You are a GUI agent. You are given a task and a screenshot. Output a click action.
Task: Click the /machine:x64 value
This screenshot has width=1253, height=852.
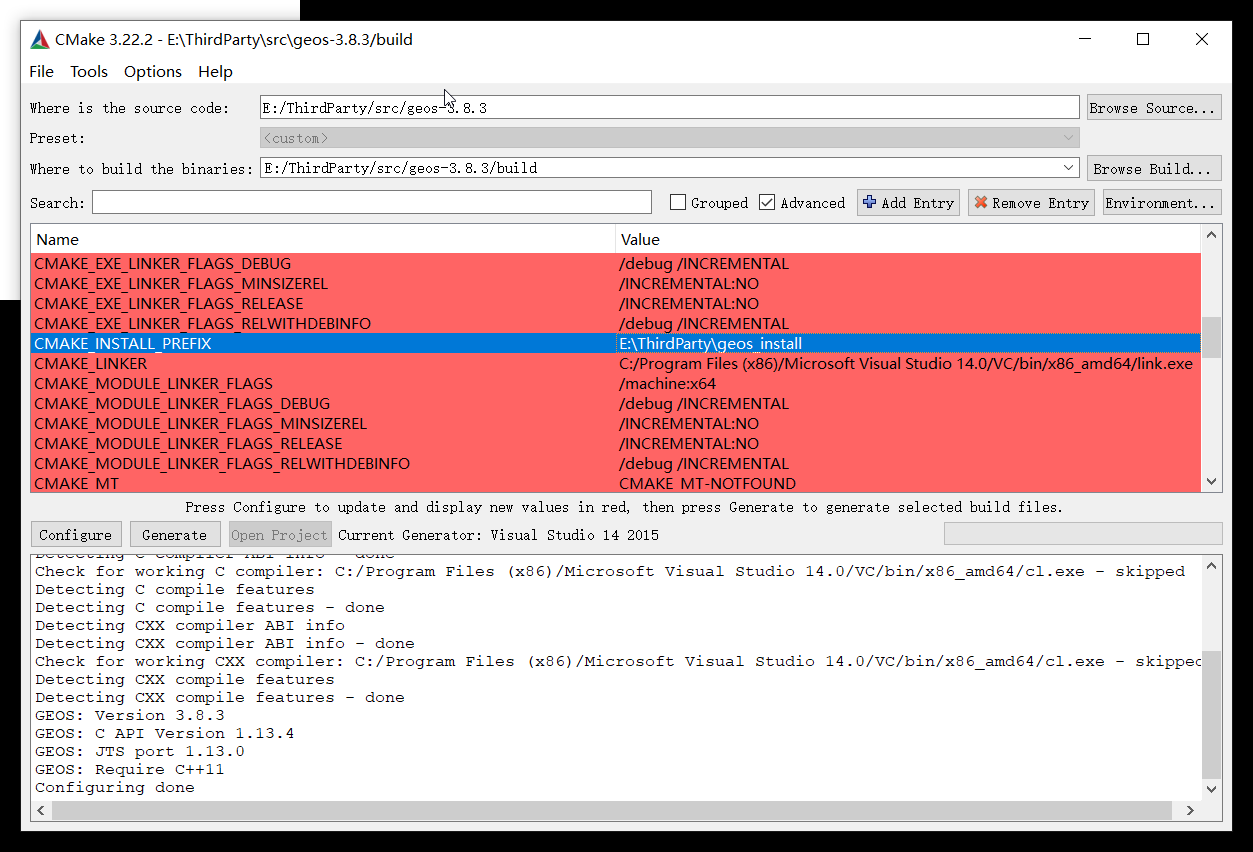point(667,384)
